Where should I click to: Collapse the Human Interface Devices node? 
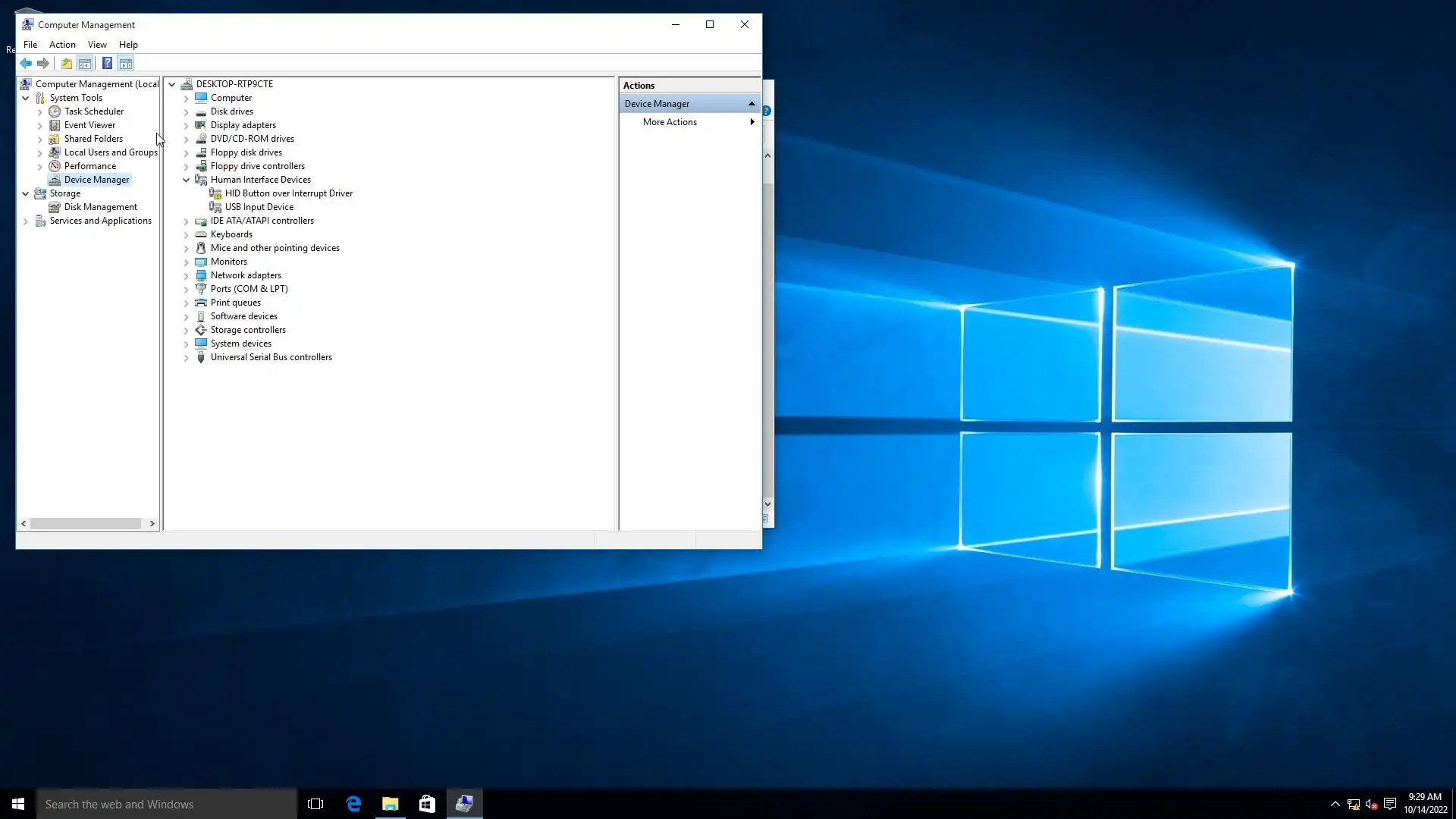click(186, 180)
